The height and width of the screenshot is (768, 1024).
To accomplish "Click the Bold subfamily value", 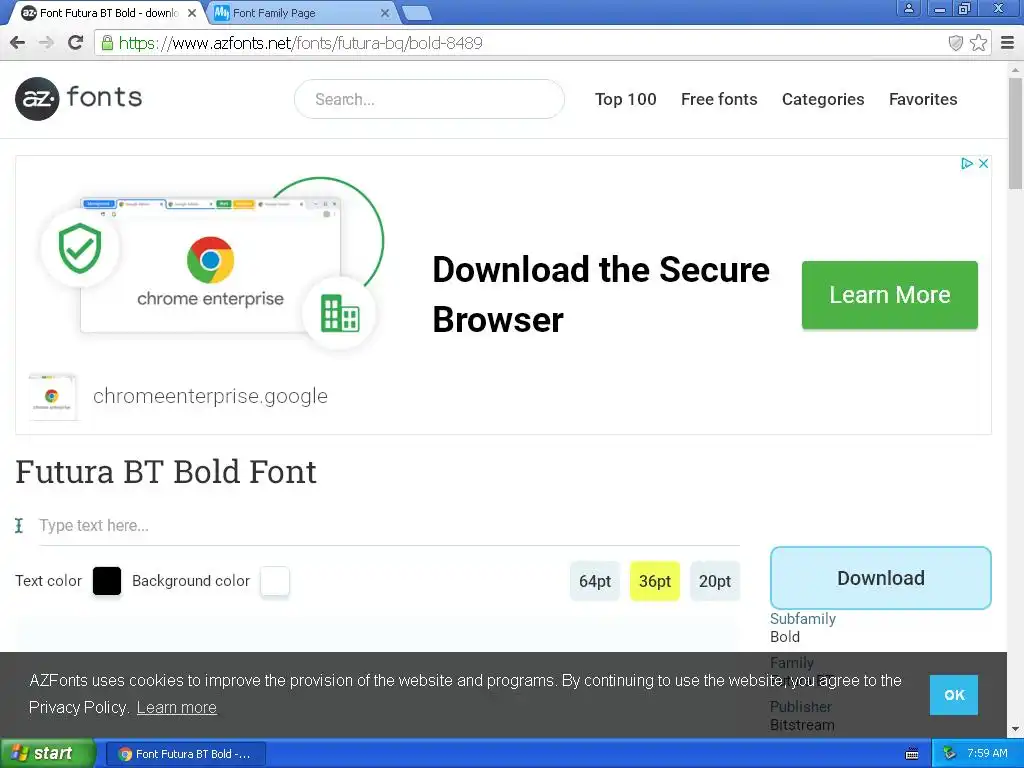I will (784, 637).
